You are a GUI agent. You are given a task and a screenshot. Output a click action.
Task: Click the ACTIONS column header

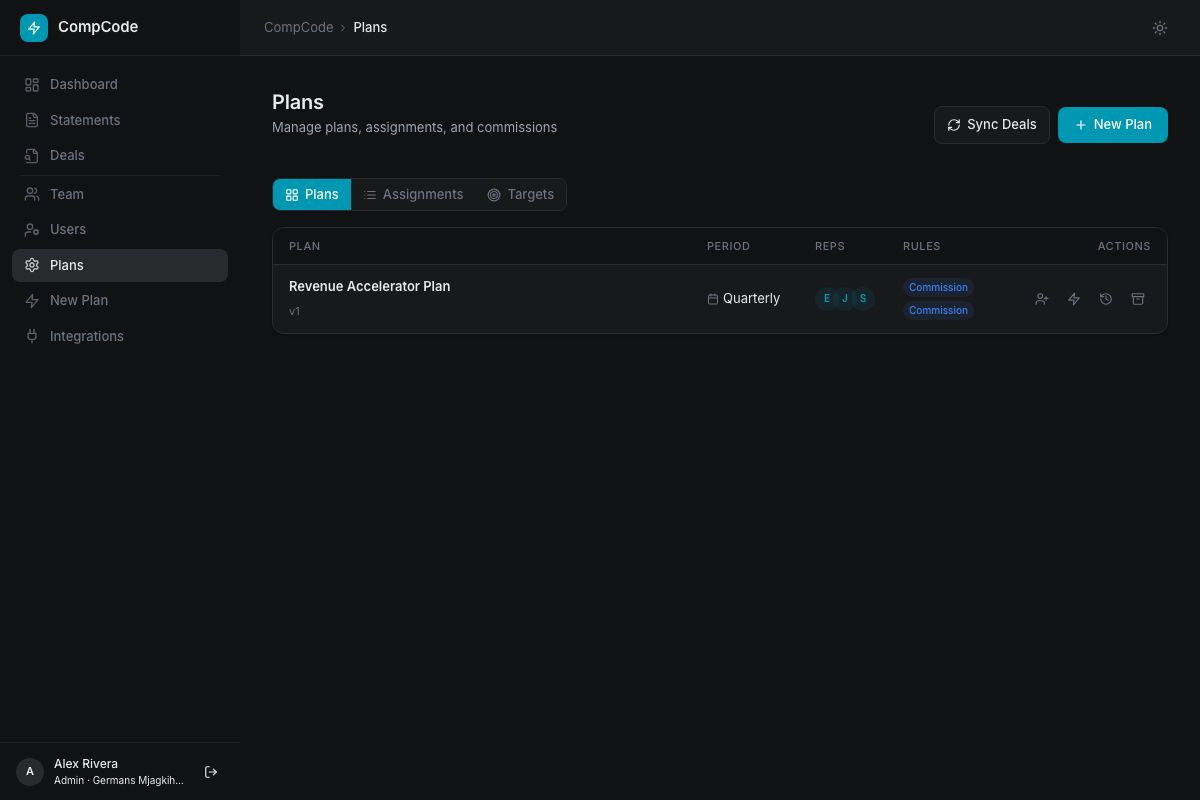[1124, 246]
